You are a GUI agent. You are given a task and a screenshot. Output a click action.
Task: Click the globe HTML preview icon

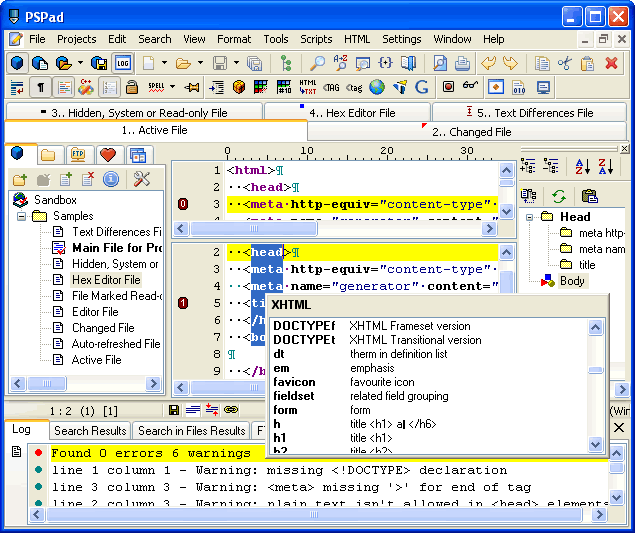click(377, 87)
